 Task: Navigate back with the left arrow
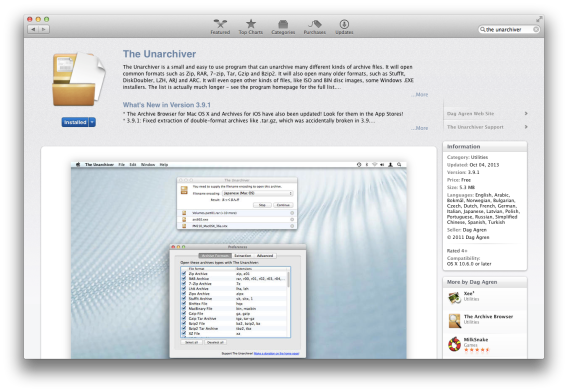point(33,29)
